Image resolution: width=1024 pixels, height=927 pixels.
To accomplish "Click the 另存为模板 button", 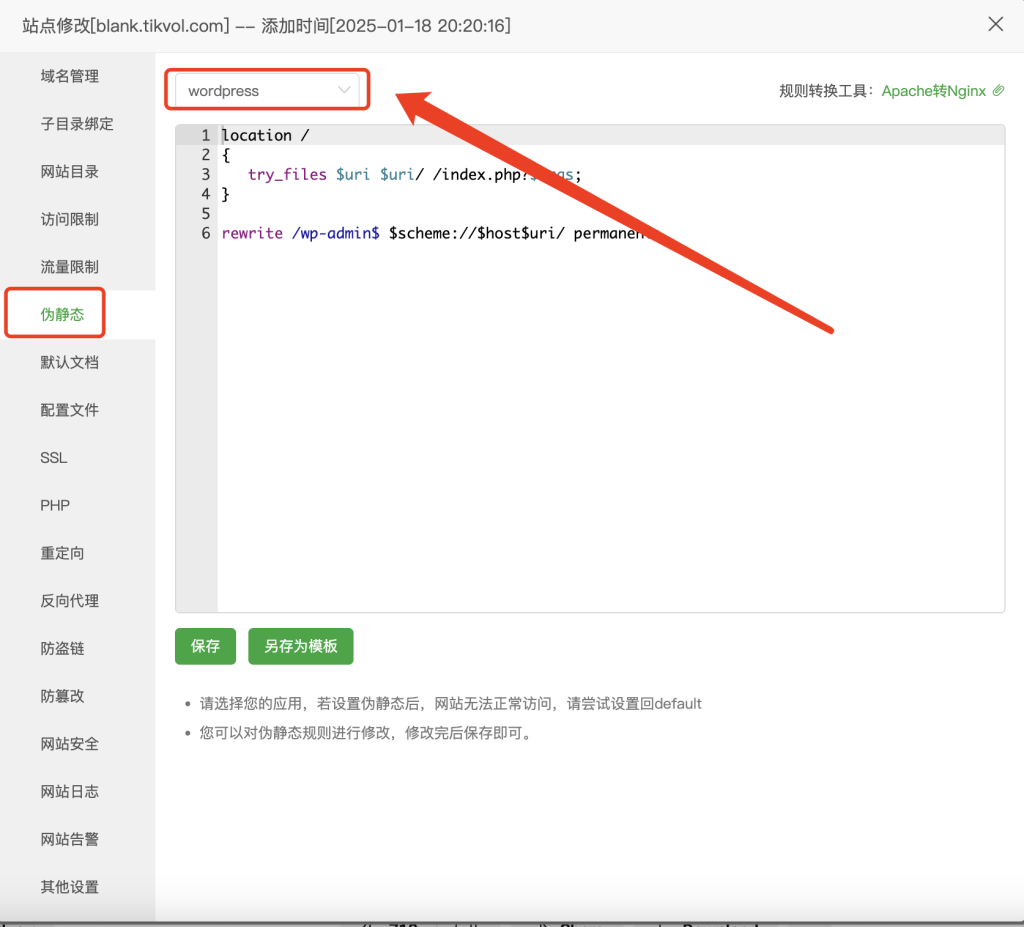I will pyautogui.click(x=301, y=647).
